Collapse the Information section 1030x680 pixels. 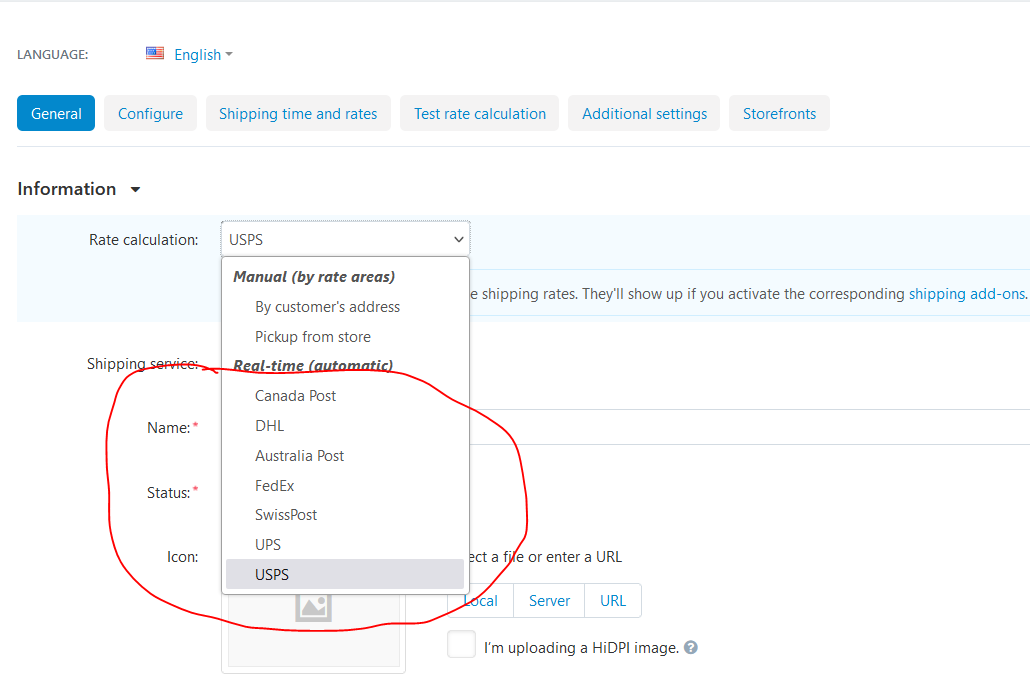(133, 188)
